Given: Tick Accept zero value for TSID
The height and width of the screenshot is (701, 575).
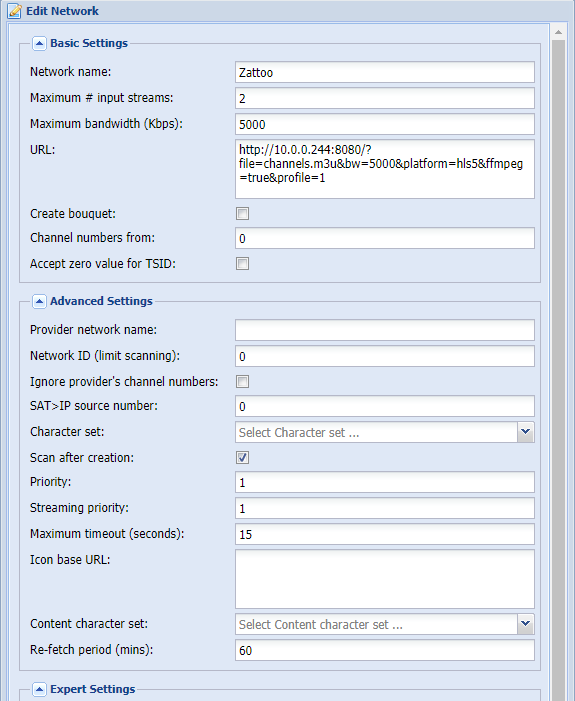Looking at the screenshot, I should 242,264.
